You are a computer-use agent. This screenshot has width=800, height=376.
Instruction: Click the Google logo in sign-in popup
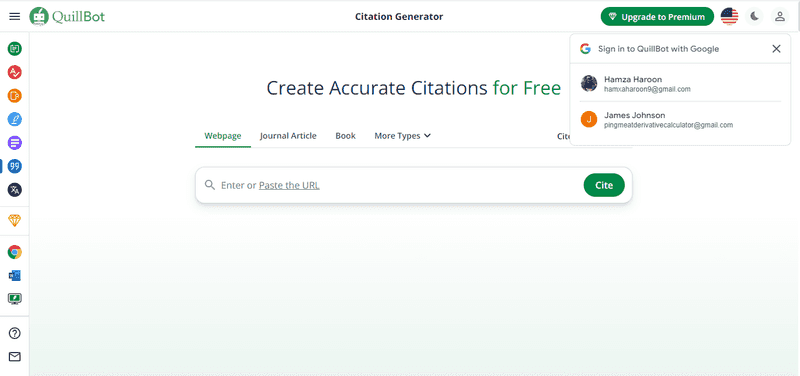[x=585, y=49]
